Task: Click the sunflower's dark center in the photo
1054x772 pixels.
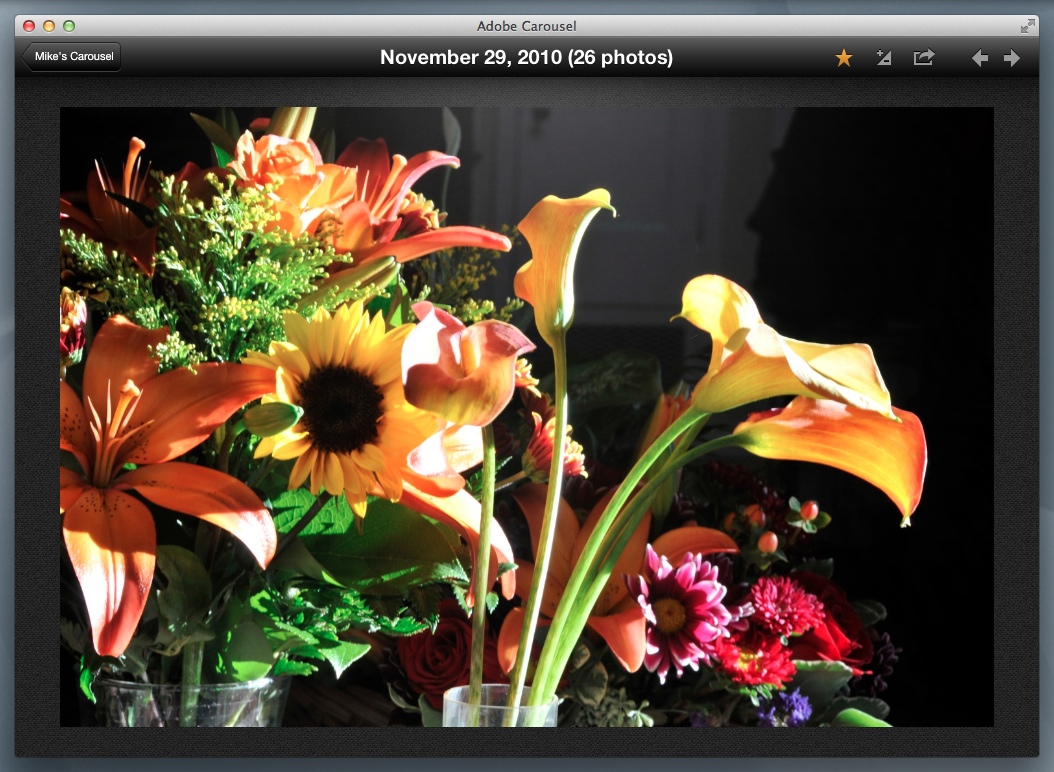Action: coord(340,408)
